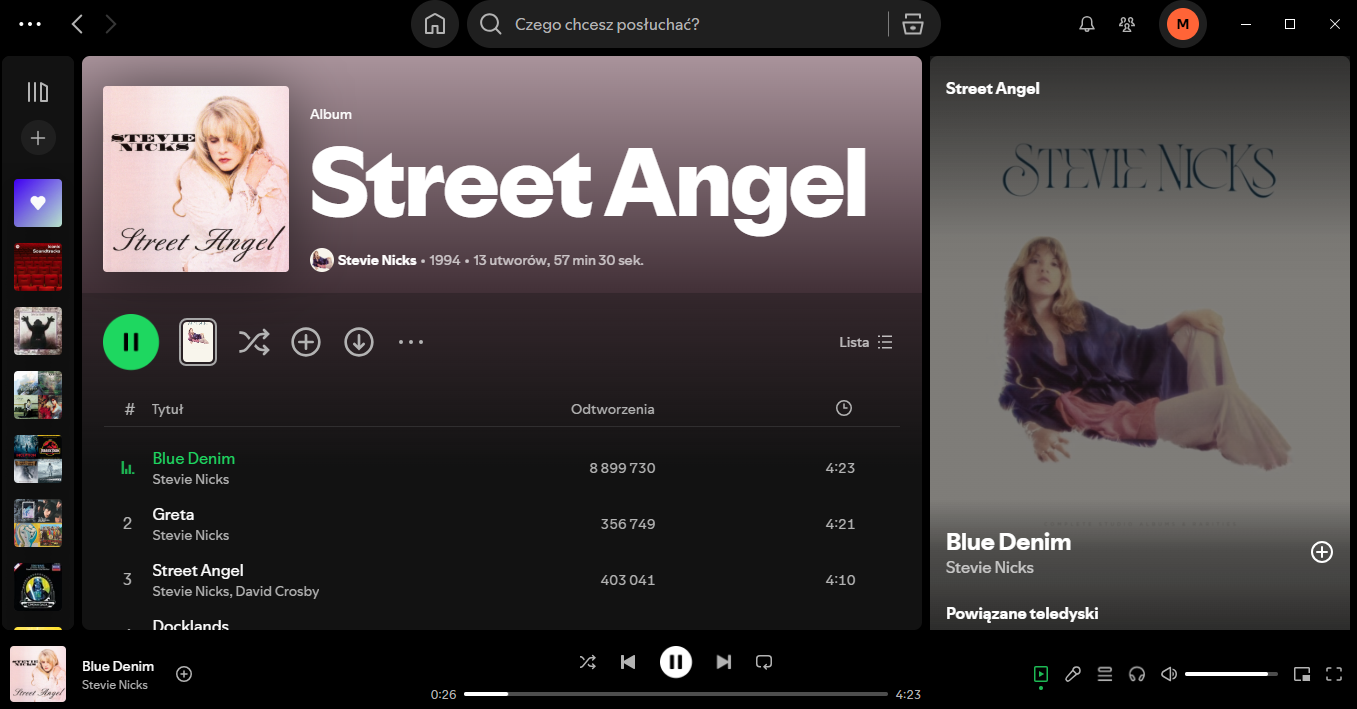The image size is (1357, 709).
Task: Connect to a device icon
Action: tap(1137, 674)
